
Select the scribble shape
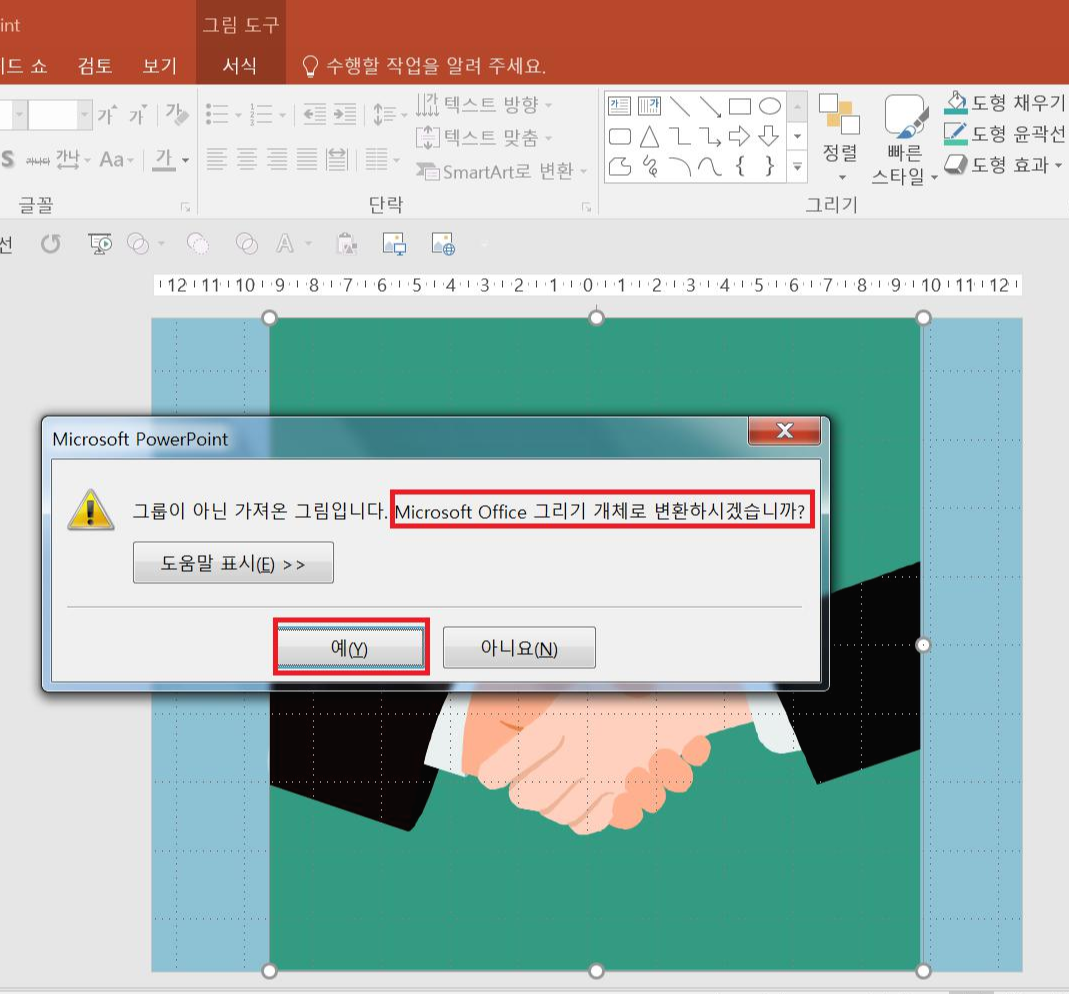point(649,166)
